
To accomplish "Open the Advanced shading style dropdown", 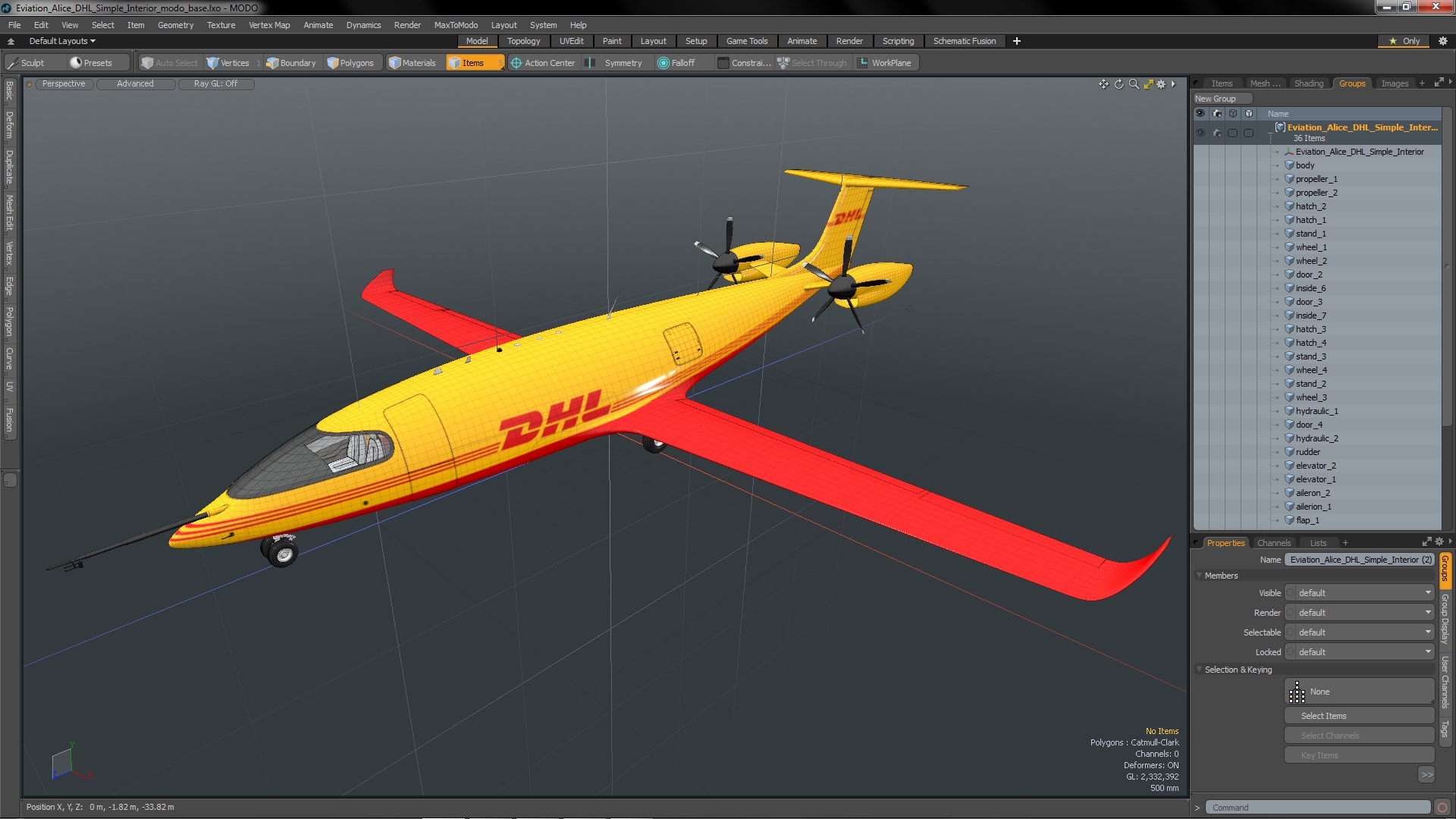I will tap(135, 84).
